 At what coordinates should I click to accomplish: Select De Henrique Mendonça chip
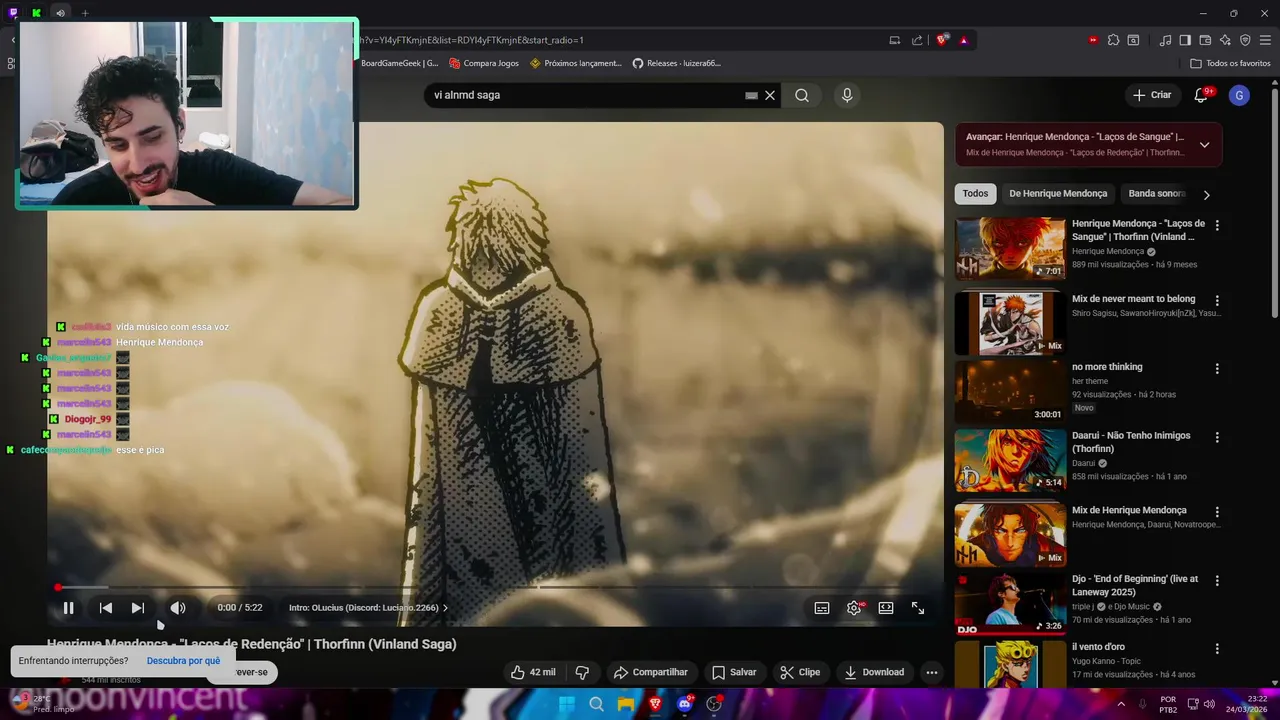point(1058,194)
